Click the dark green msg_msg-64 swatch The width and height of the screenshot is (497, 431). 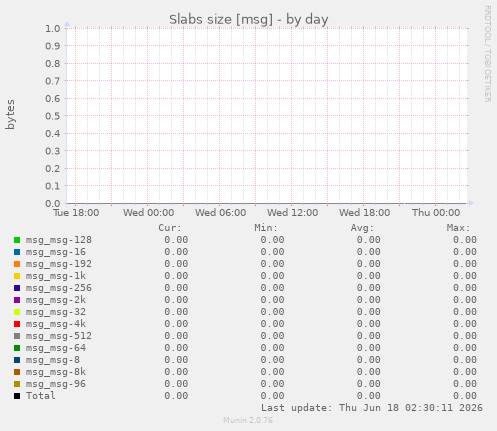(17, 348)
